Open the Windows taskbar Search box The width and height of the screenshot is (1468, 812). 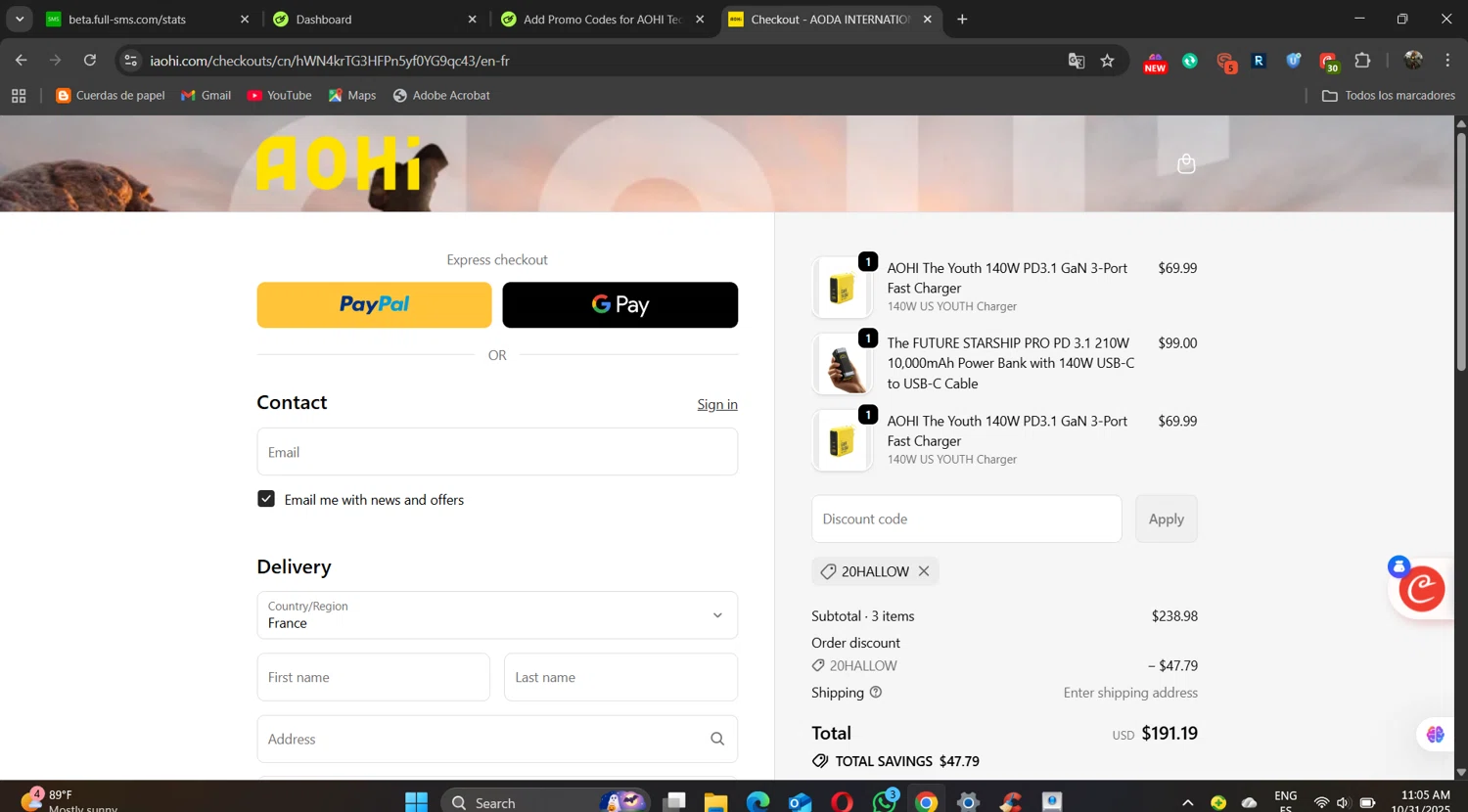(544, 802)
